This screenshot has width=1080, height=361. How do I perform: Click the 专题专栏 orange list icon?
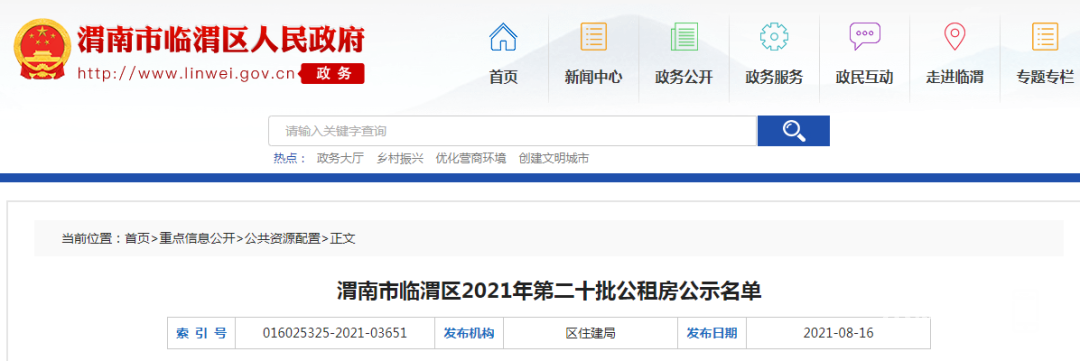tap(1045, 36)
